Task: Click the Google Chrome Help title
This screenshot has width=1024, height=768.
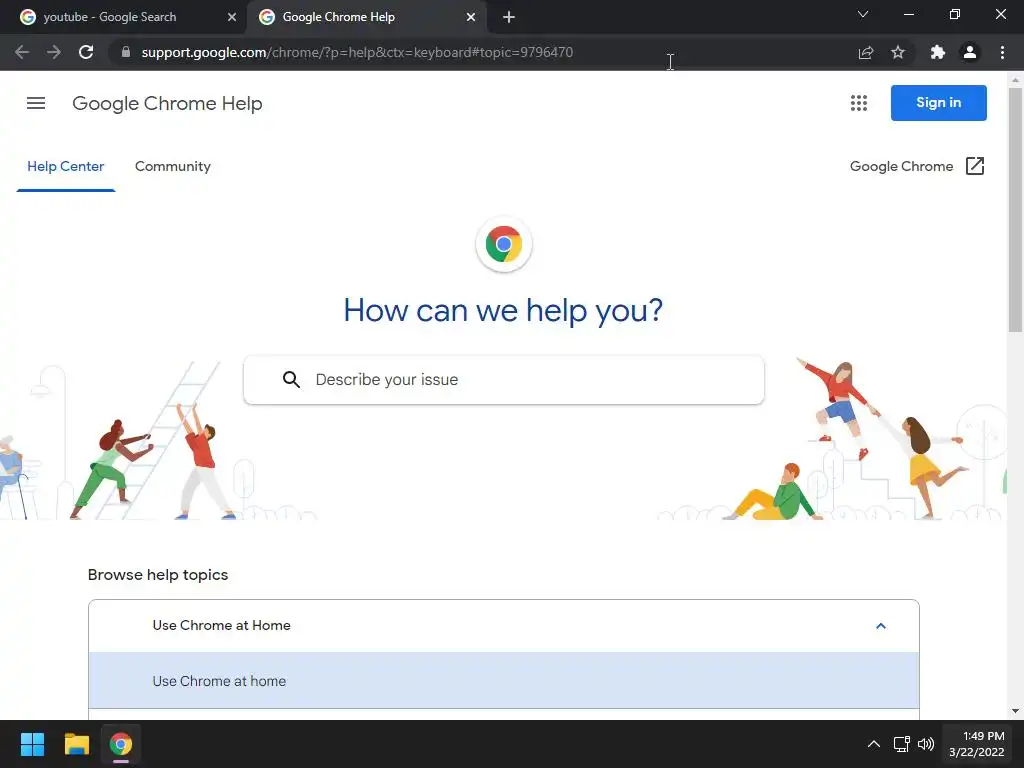Action: 167,103
